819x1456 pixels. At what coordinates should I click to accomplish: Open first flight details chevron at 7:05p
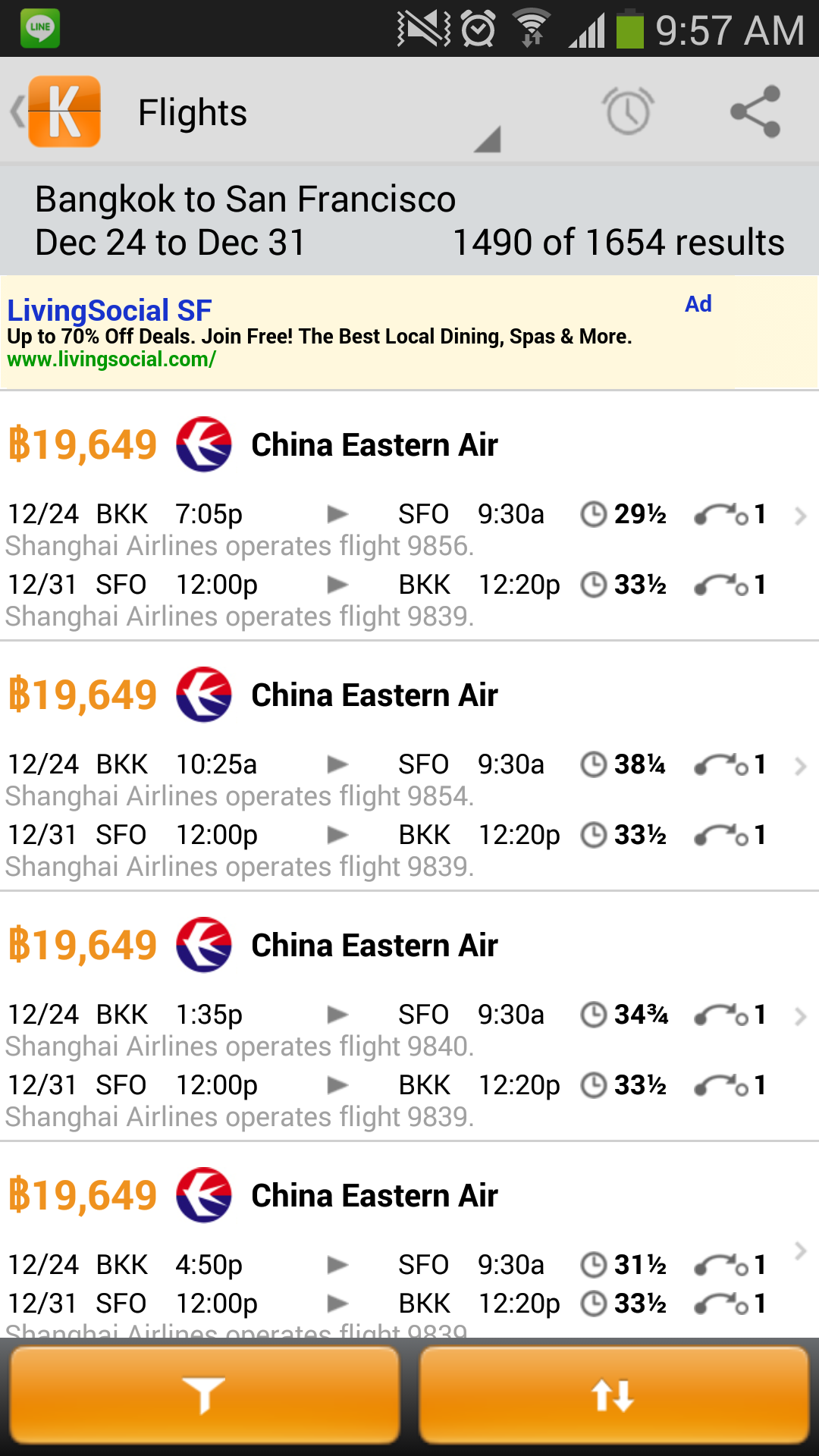[800, 516]
